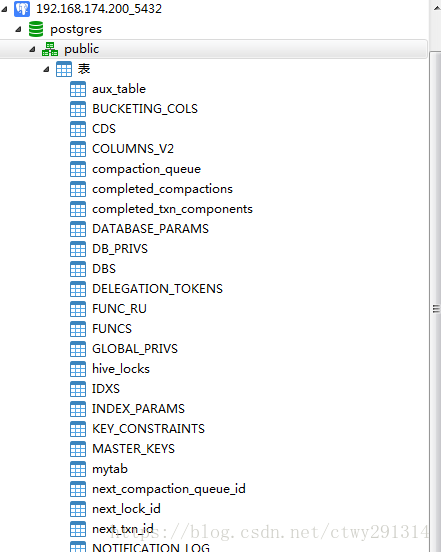This screenshot has width=441, height=552.
Task: Select the next_lock_id table name
Action: 126,509
